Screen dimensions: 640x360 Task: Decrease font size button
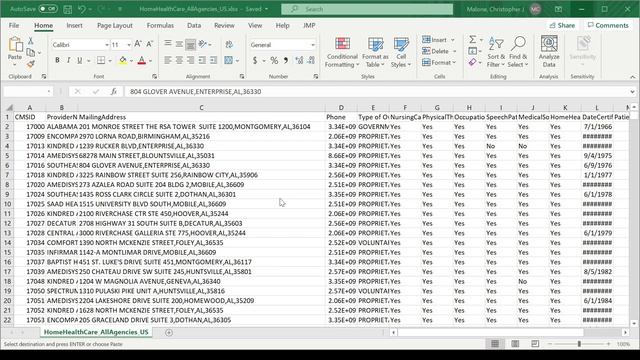(x=149, y=44)
